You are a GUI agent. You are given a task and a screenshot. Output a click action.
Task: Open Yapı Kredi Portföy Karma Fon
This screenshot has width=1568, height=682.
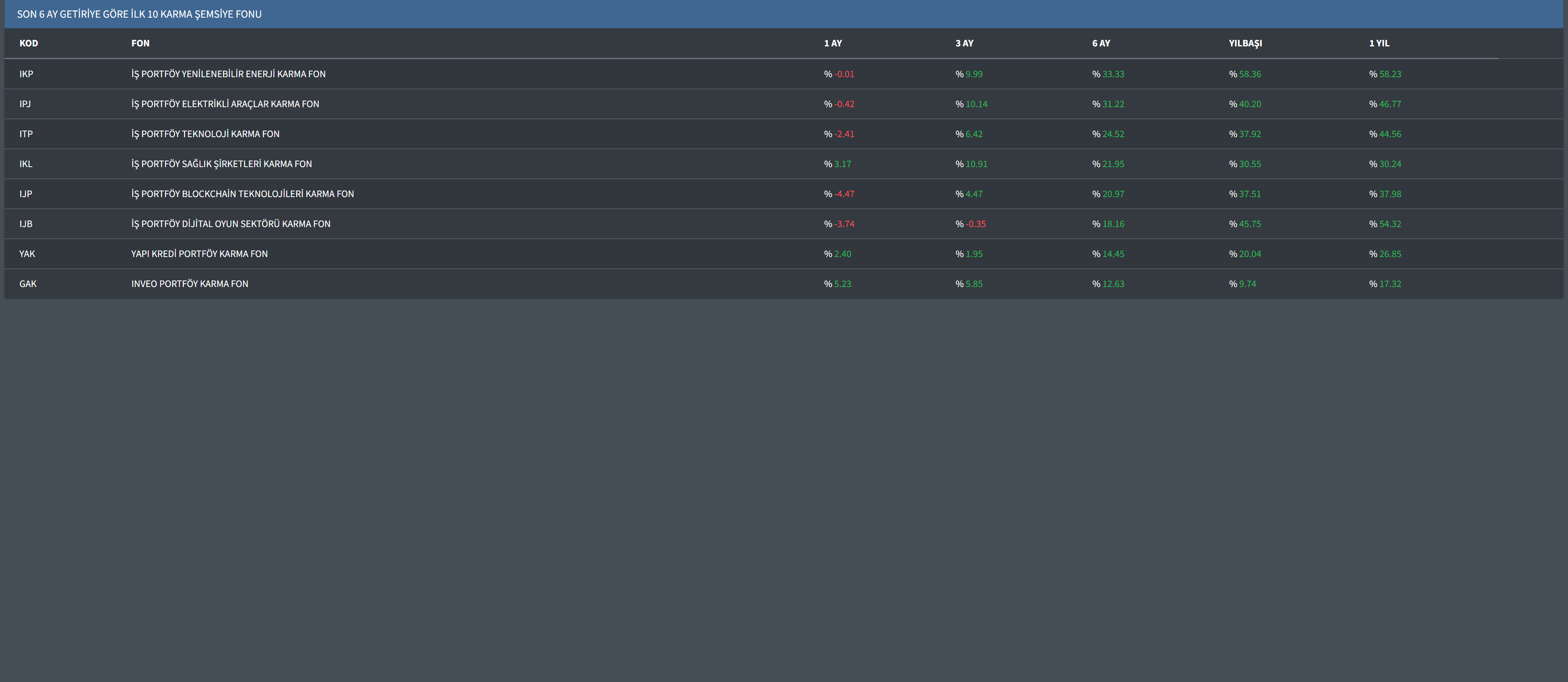coord(199,254)
